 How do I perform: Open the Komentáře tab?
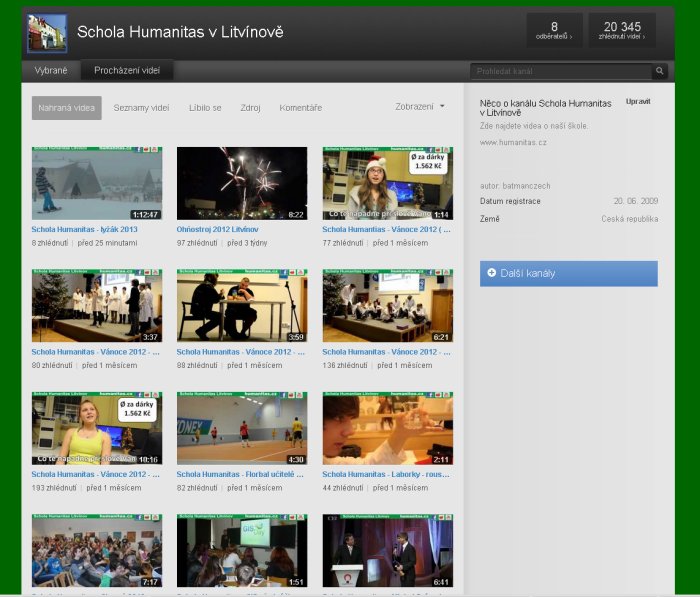pos(300,107)
